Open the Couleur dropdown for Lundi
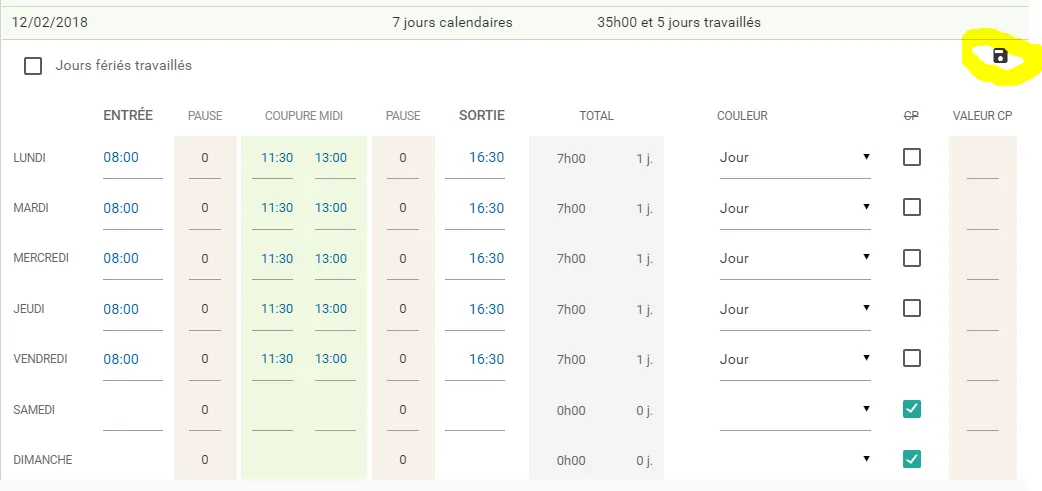The height and width of the screenshot is (491, 1042). (x=795, y=158)
